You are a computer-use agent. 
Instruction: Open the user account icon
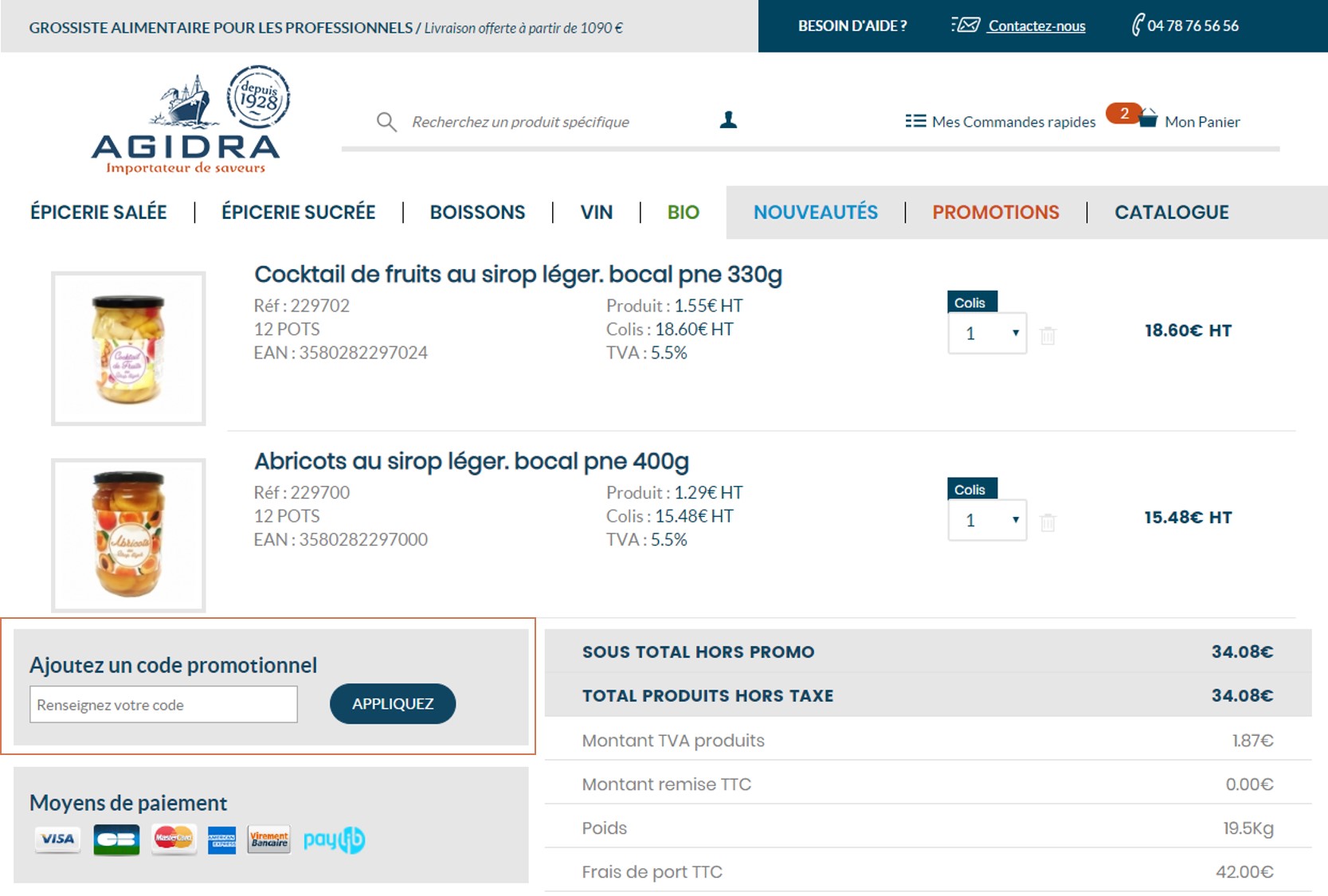click(728, 120)
